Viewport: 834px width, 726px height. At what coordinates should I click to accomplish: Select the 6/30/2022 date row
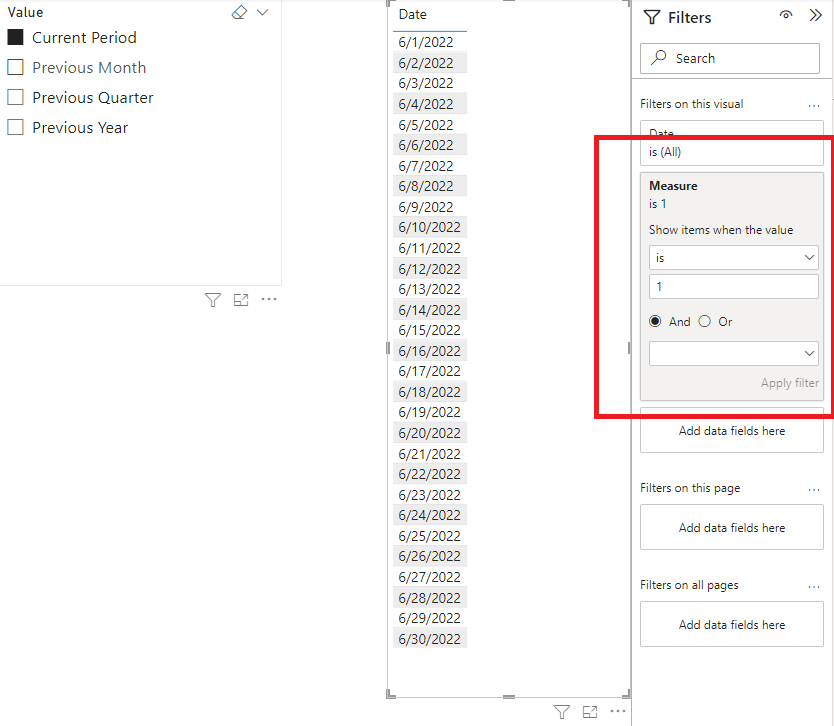tap(430, 639)
